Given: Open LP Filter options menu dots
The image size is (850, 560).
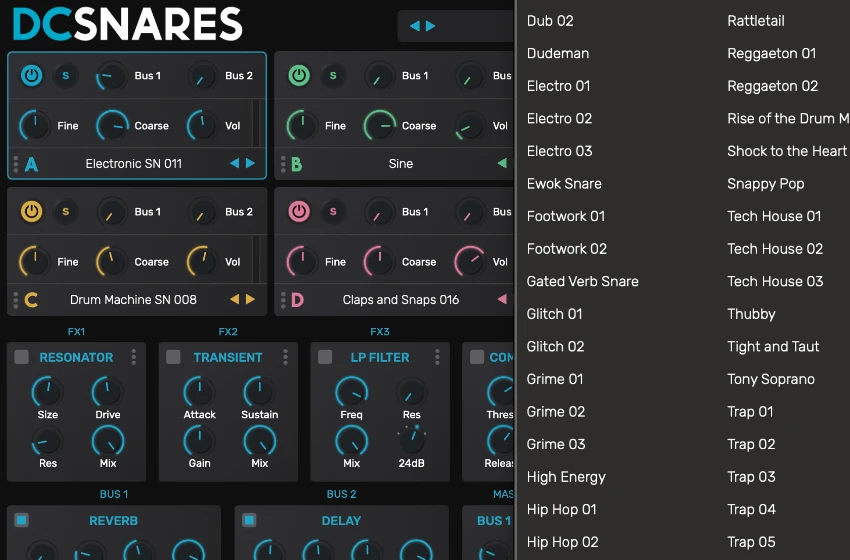Looking at the screenshot, I should click(x=437, y=357).
